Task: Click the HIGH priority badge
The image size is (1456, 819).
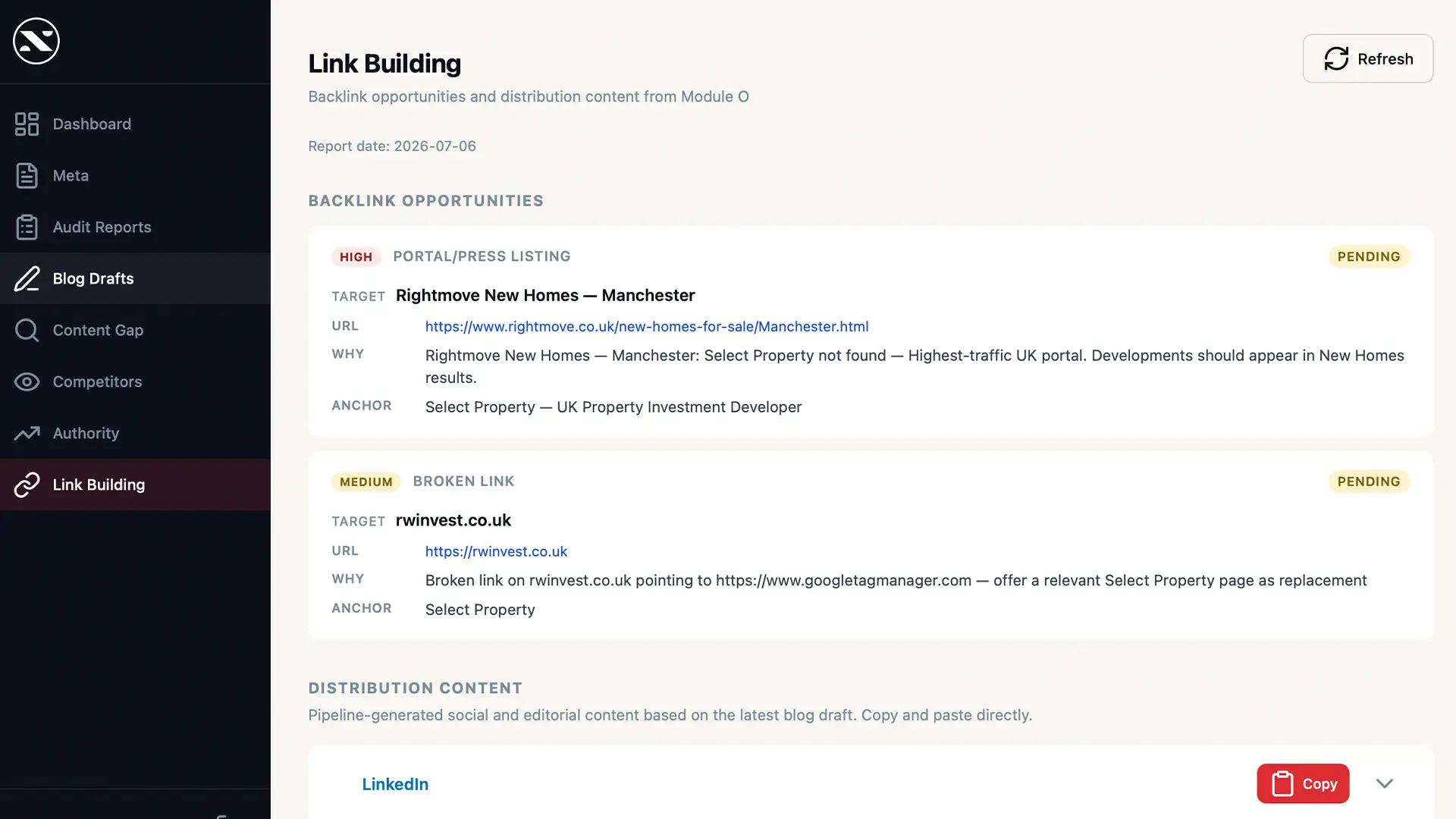Action: click(x=356, y=257)
